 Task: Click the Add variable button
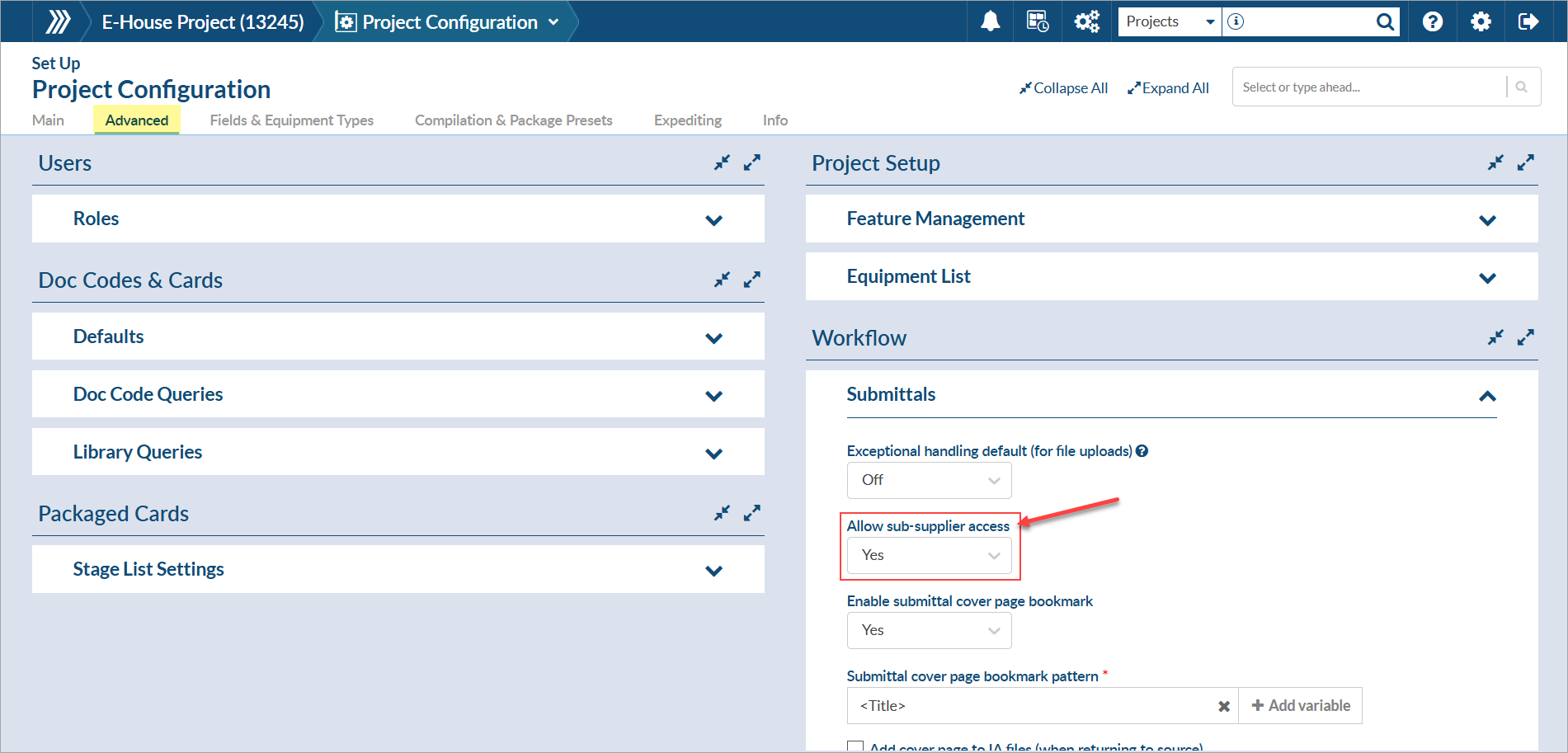click(x=1301, y=706)
